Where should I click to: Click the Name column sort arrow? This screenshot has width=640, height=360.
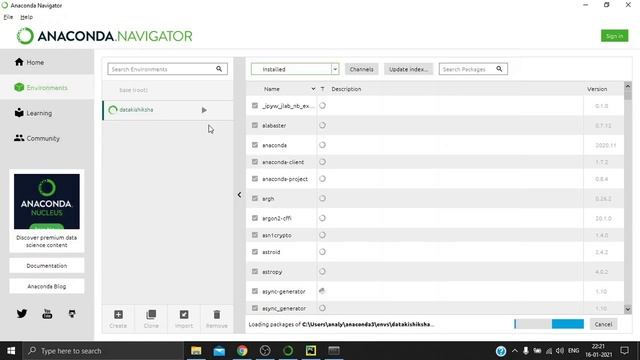[x=313, y=89]
